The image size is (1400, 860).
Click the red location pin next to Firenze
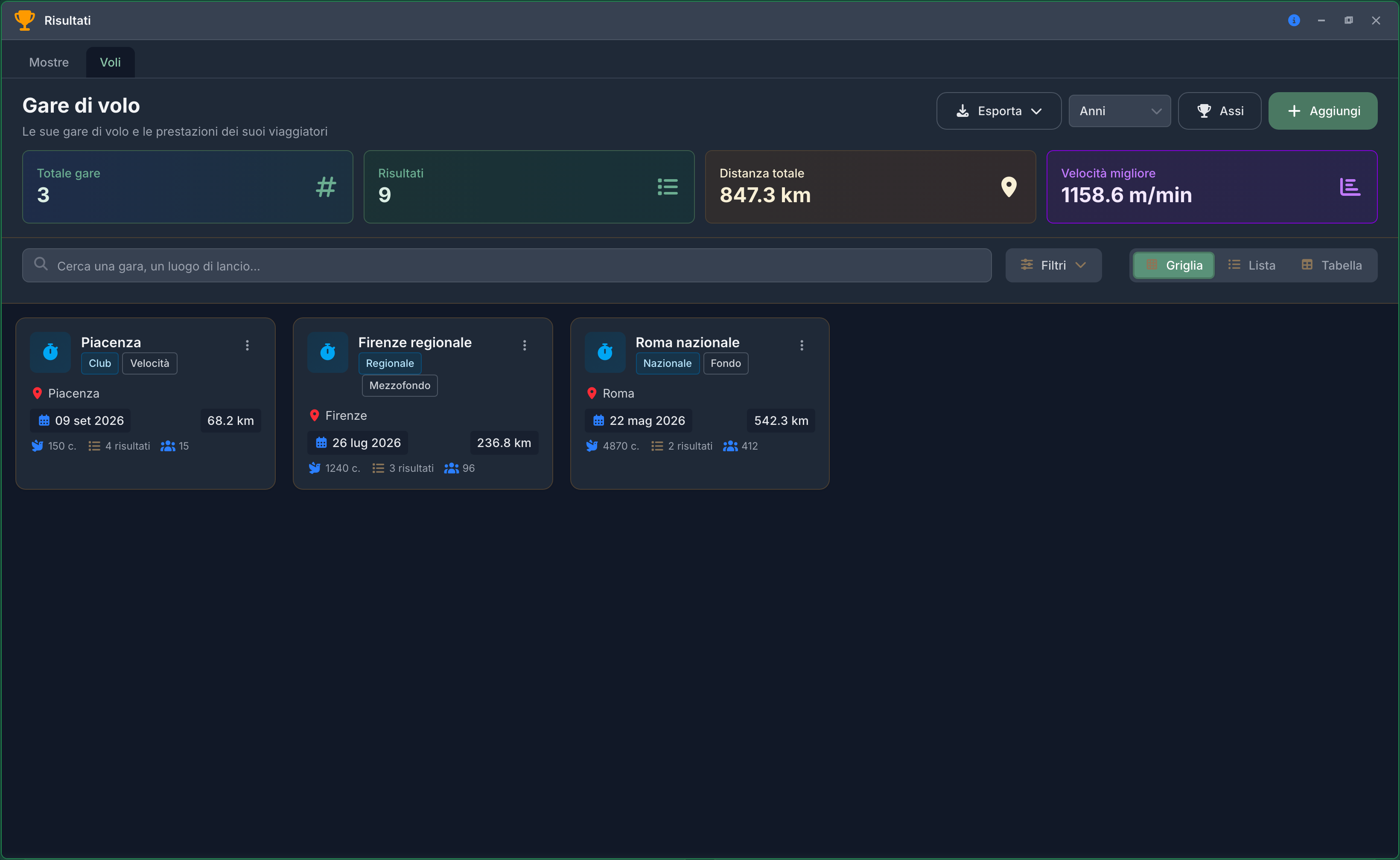[x=314, y=416]
